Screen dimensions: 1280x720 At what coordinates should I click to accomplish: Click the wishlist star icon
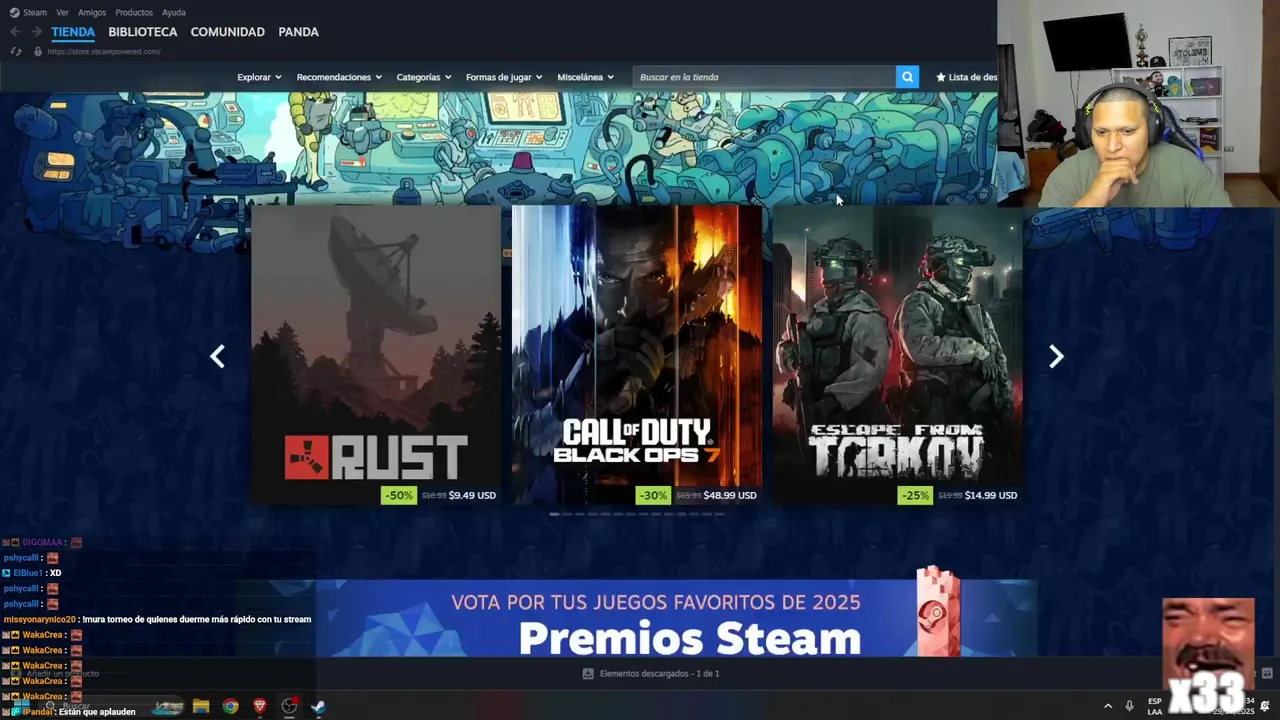click(x=941, y=77)
